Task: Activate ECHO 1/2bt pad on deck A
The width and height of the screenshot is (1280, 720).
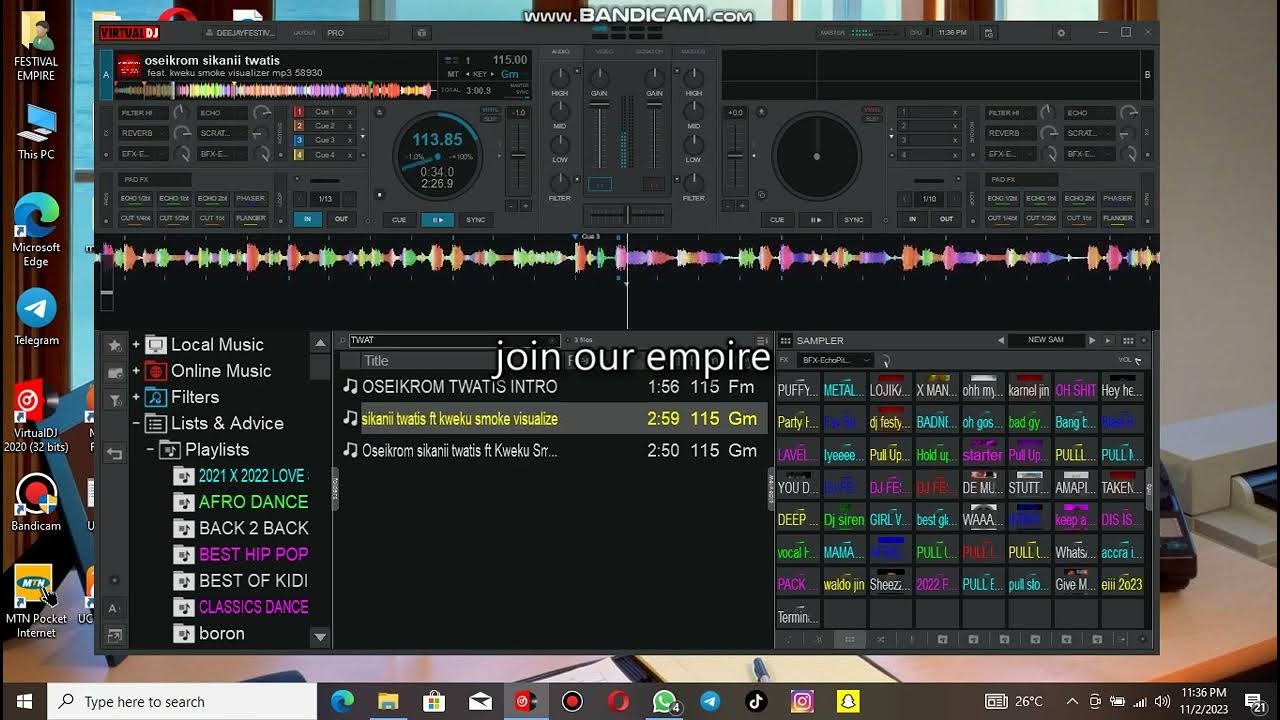Action: (136, 198)
